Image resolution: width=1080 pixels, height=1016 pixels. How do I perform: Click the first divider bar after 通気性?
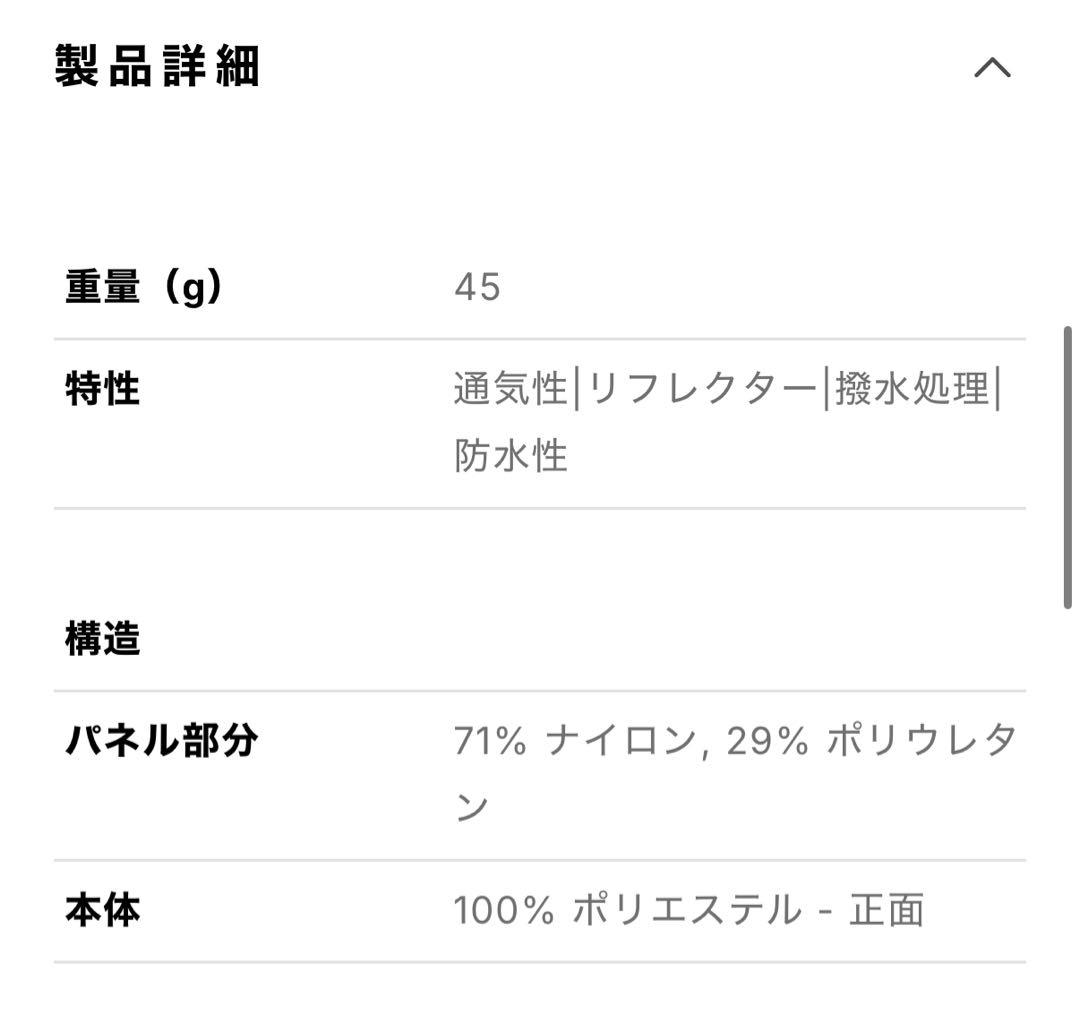[x=576, y=389]
